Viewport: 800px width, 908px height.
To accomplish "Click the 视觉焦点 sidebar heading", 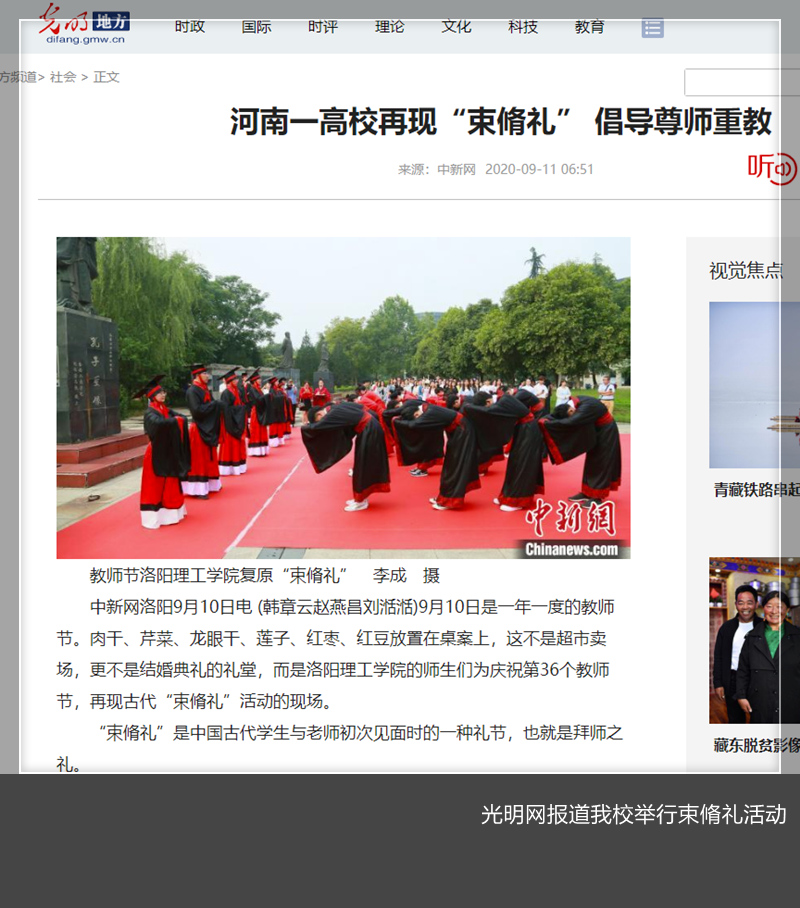I will (745, 270).
